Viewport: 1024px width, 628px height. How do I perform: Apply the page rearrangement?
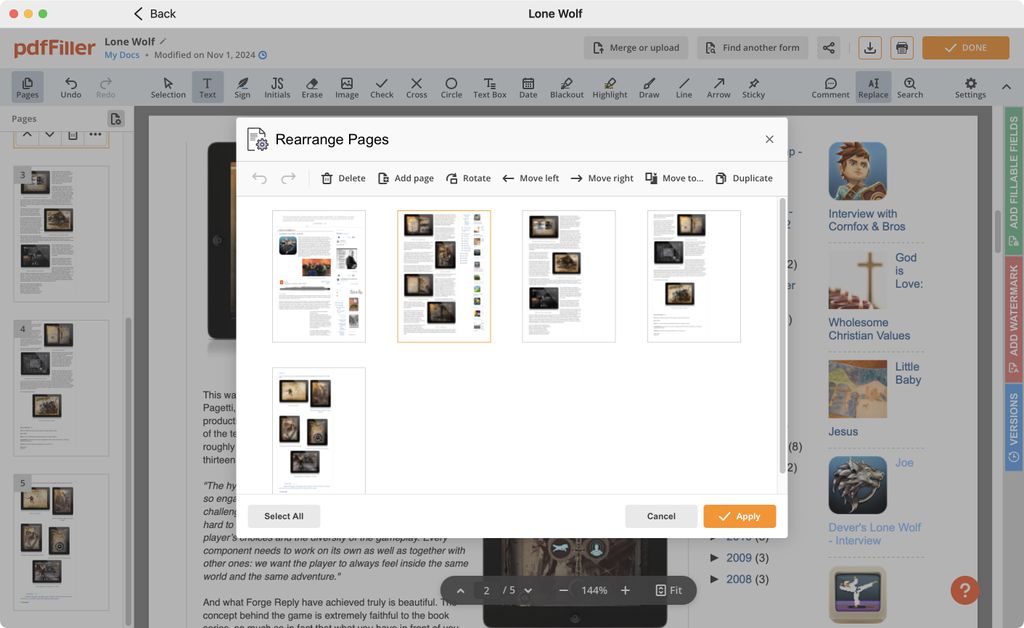[x=739, y=516]
